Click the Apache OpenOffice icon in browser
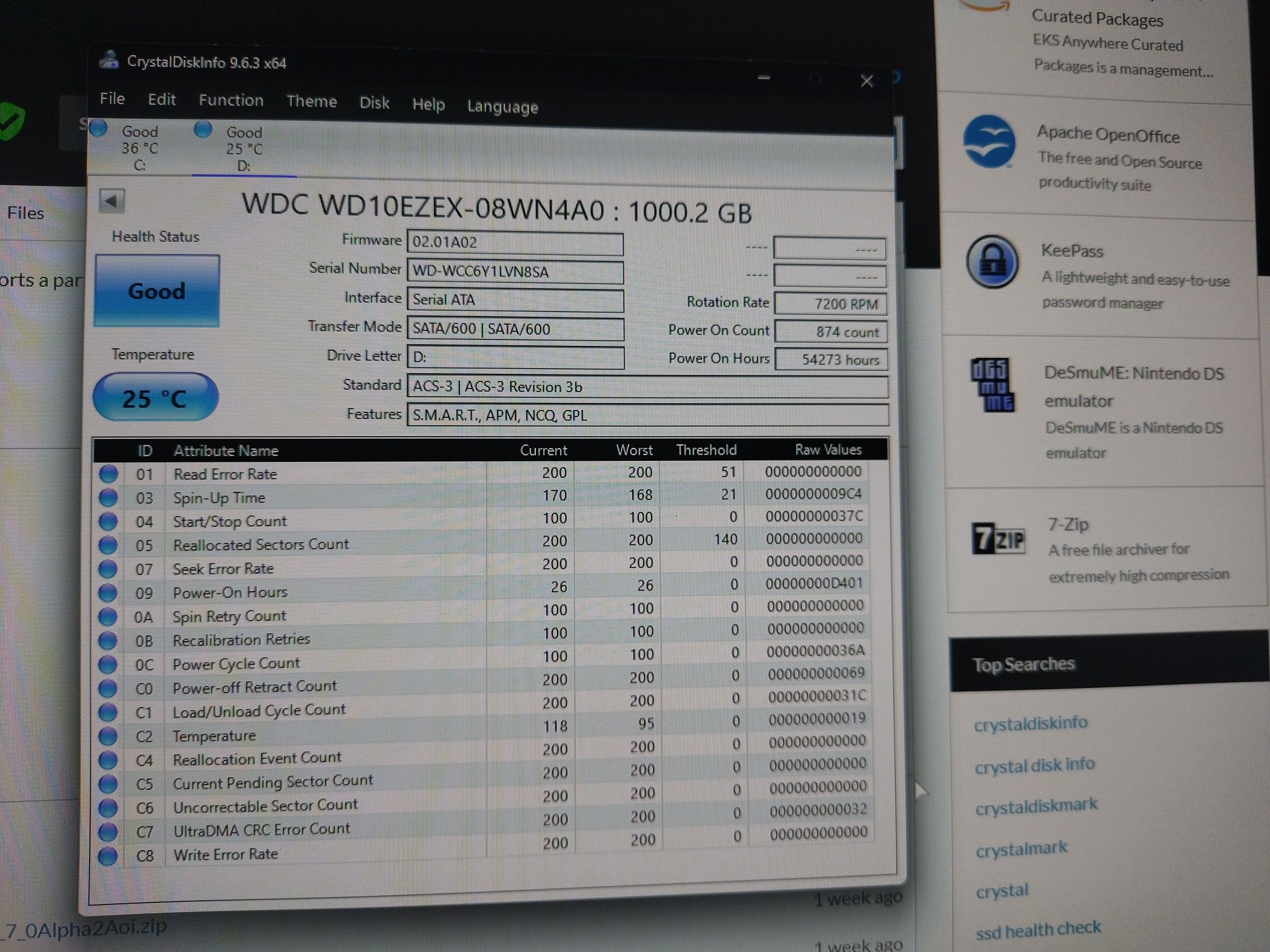This screenshot has width=1270, height=952. pos(989,142)
